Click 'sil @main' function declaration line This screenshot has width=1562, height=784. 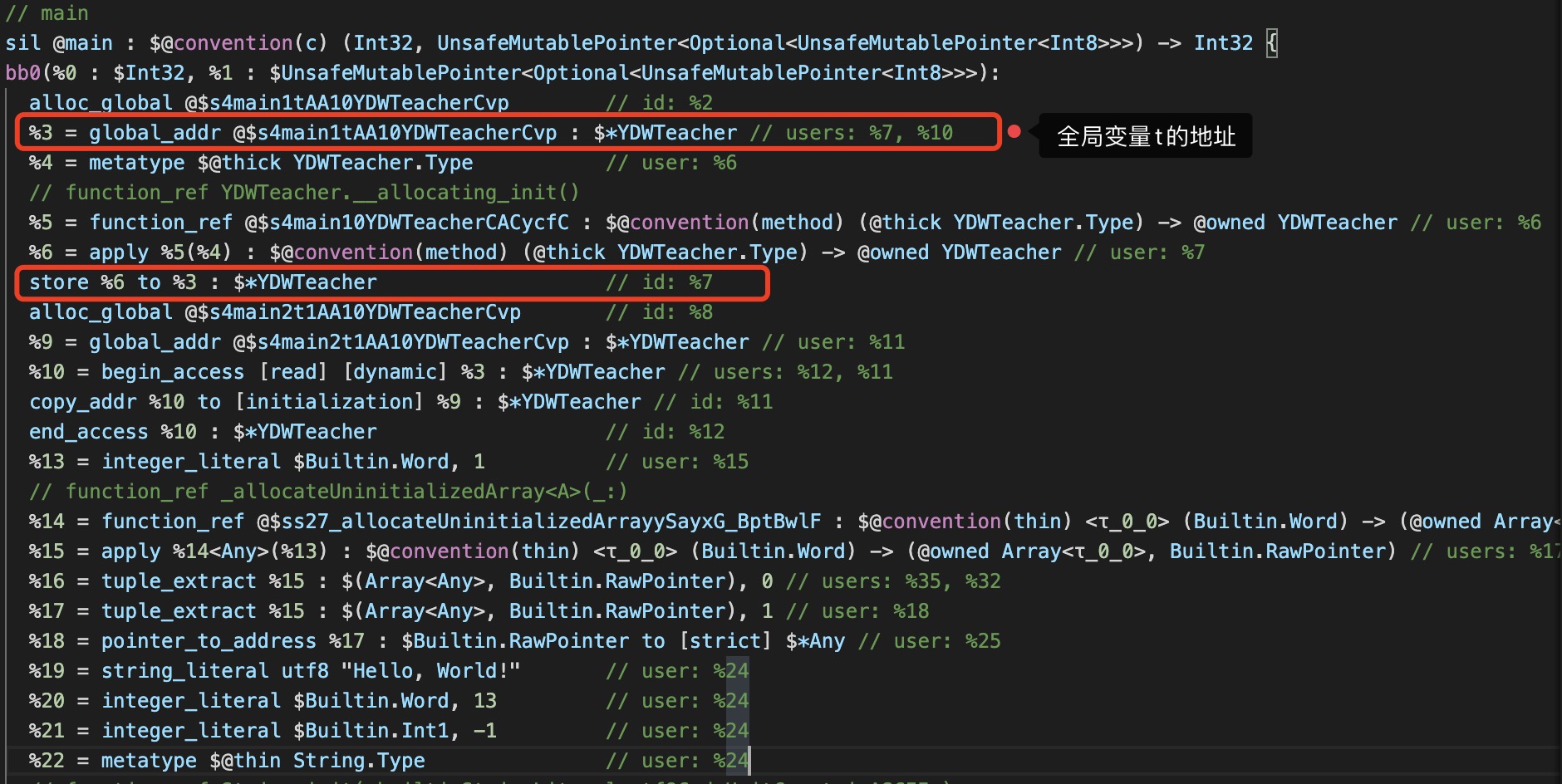641,43
